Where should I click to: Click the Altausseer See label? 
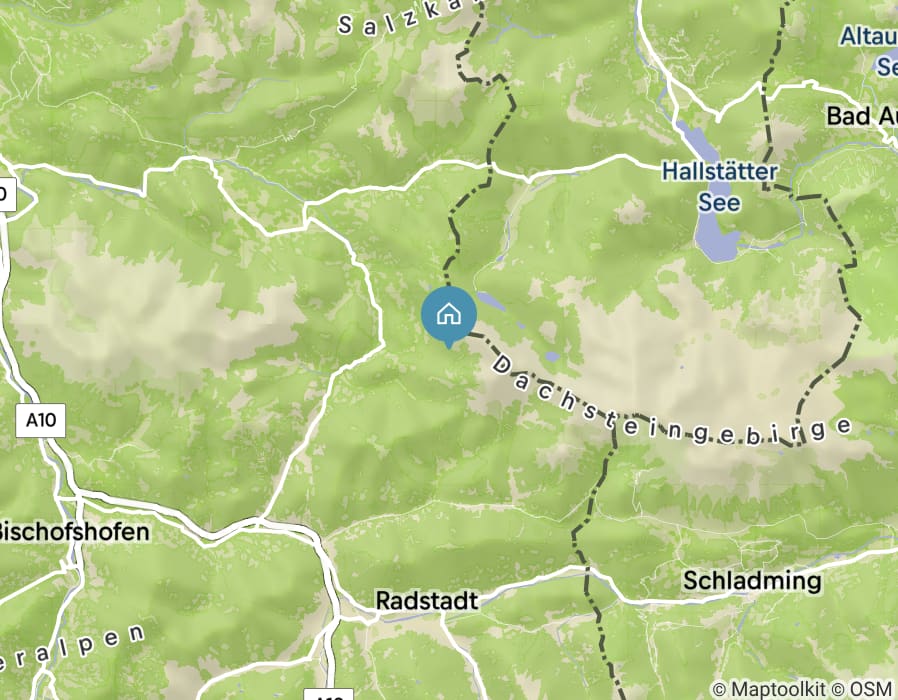tap(869, 52)
